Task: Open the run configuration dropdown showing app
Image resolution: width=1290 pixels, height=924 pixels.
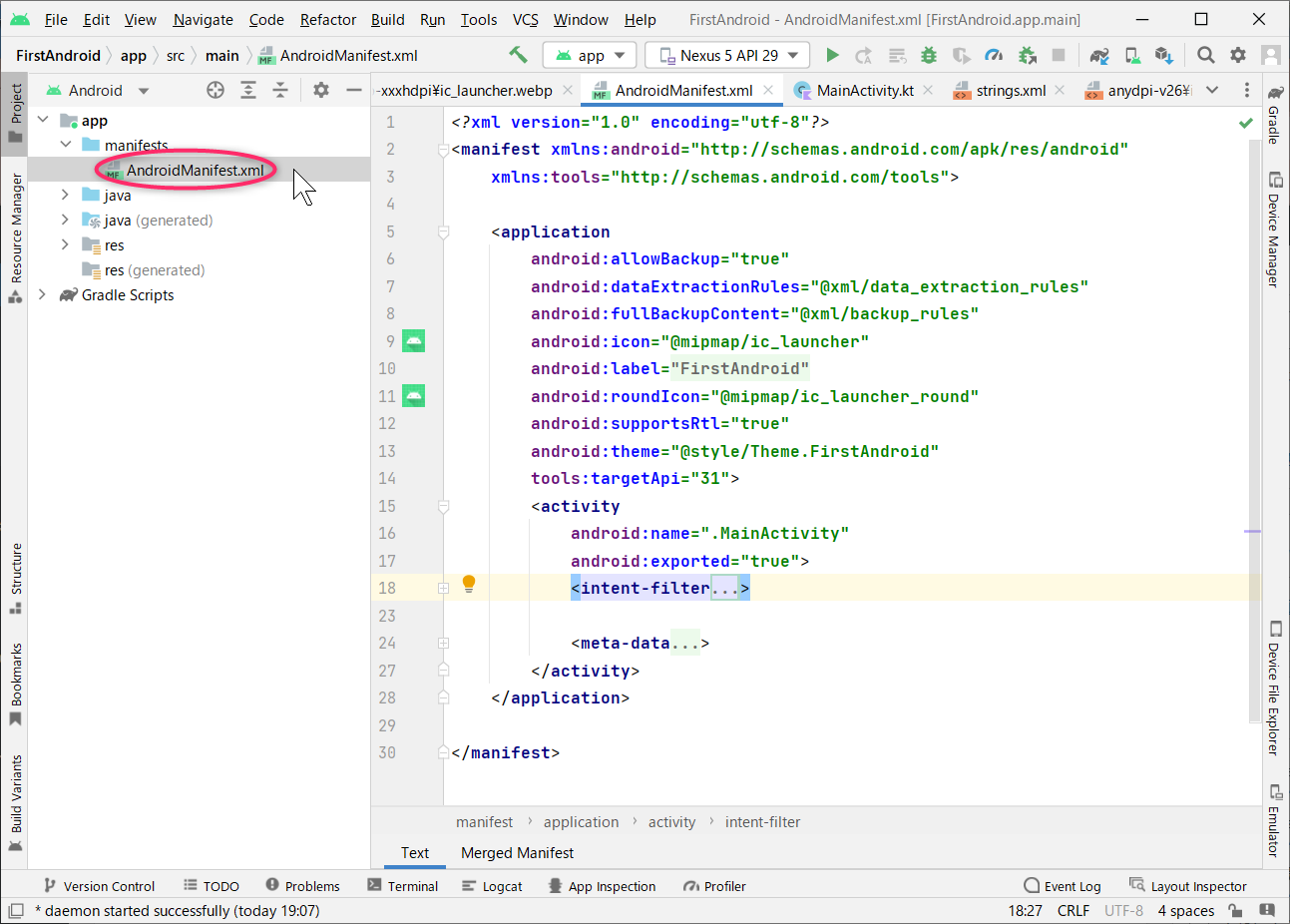Action: pyautogui.click(x=589, y=55)
